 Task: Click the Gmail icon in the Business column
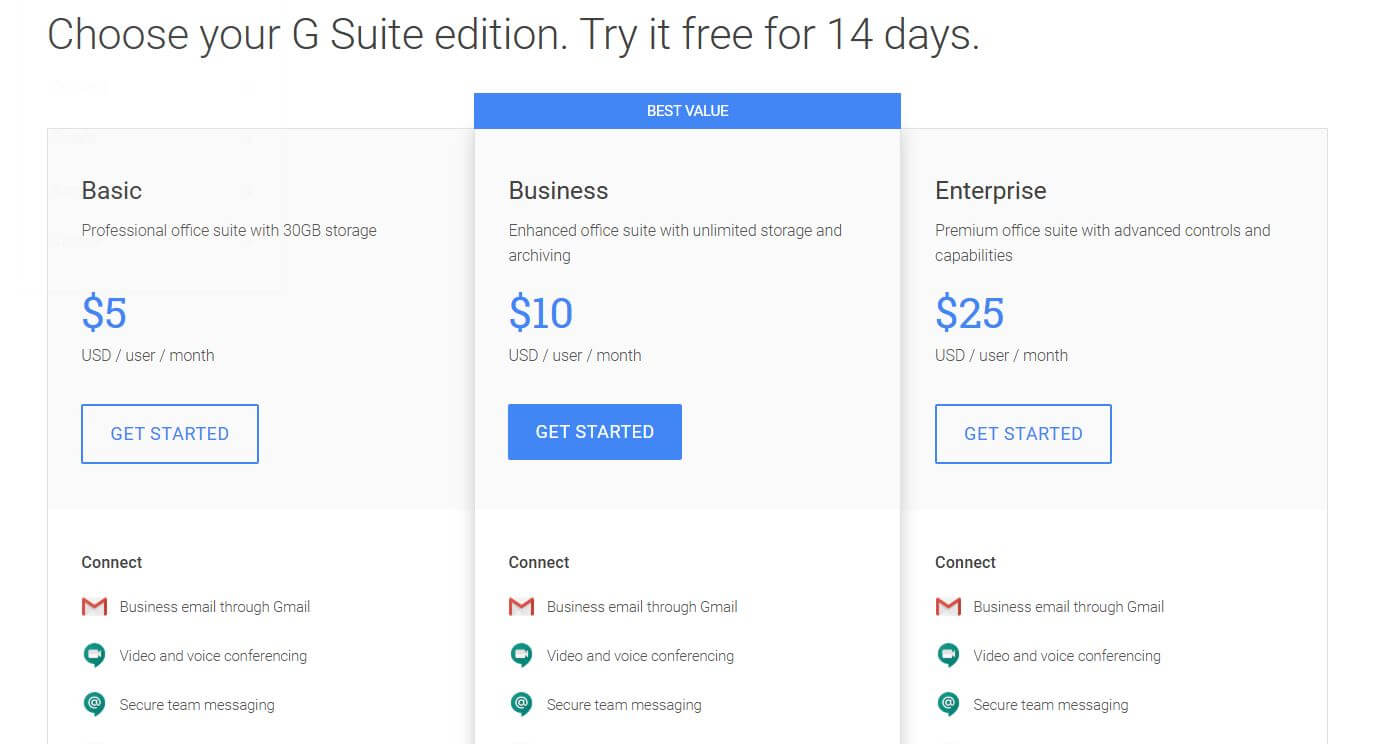pyautogui.click(x=521, y=606)
